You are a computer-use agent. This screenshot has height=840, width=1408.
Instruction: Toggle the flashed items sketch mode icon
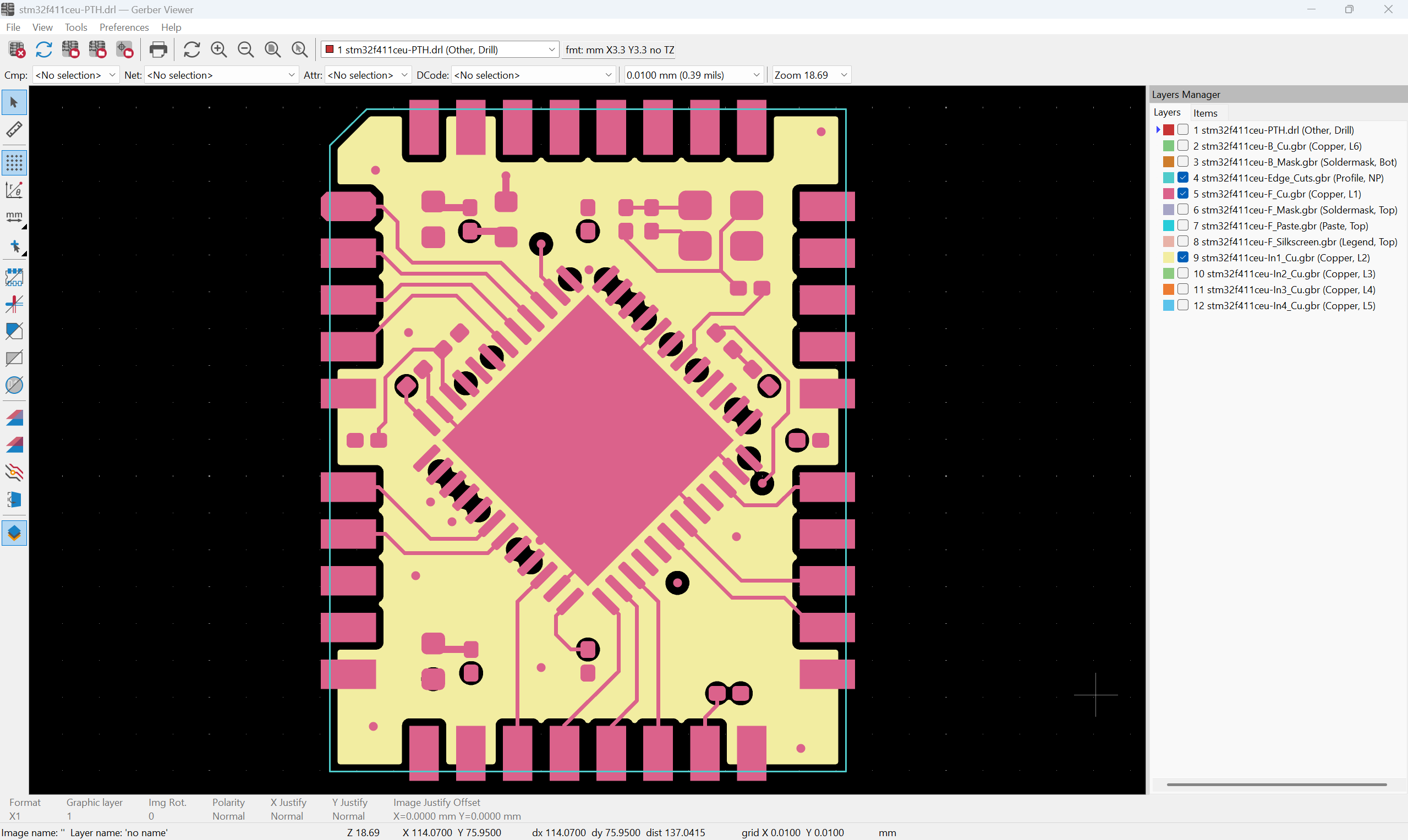(14, 277)
